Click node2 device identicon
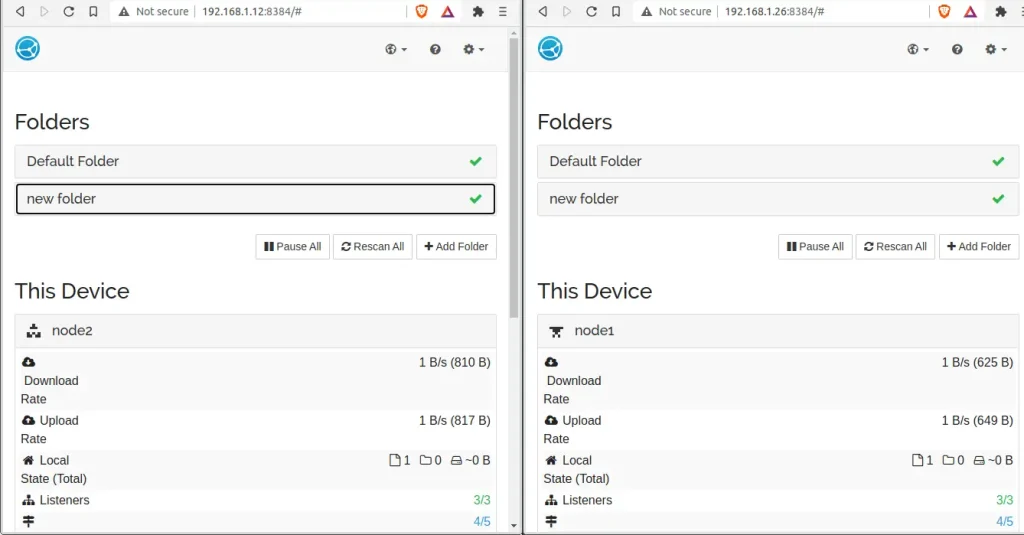1024x535 pixels. 33,331
